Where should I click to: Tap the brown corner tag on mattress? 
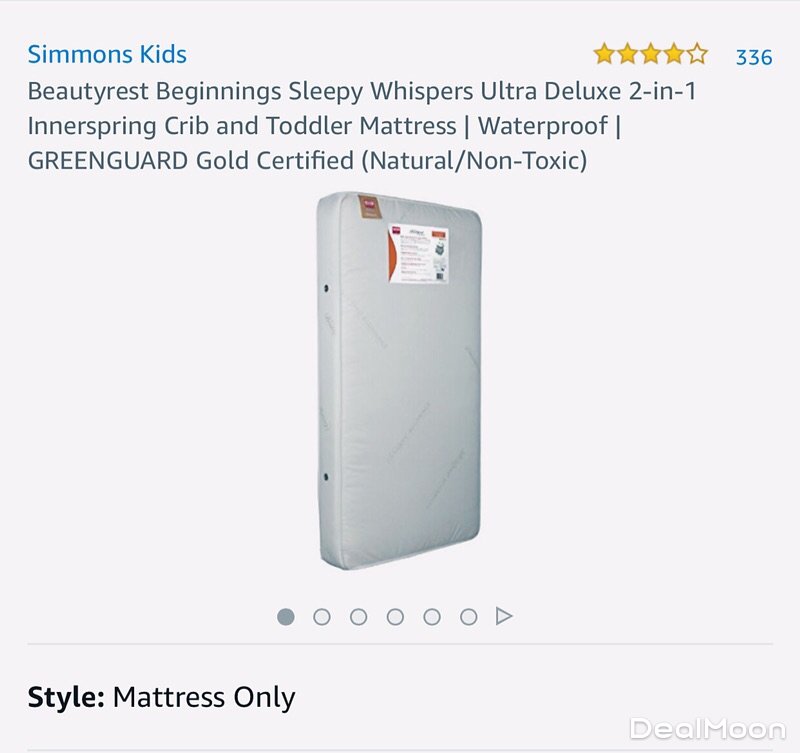369,207
